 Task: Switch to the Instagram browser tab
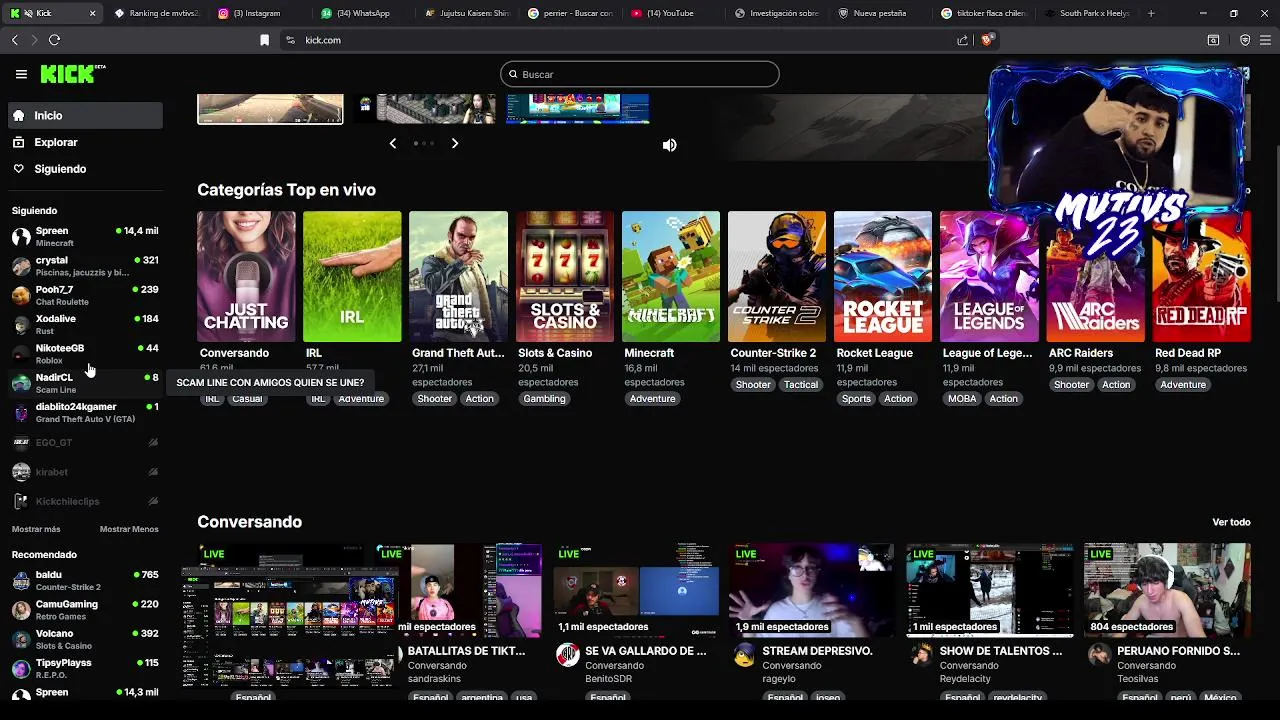point(256,13)
